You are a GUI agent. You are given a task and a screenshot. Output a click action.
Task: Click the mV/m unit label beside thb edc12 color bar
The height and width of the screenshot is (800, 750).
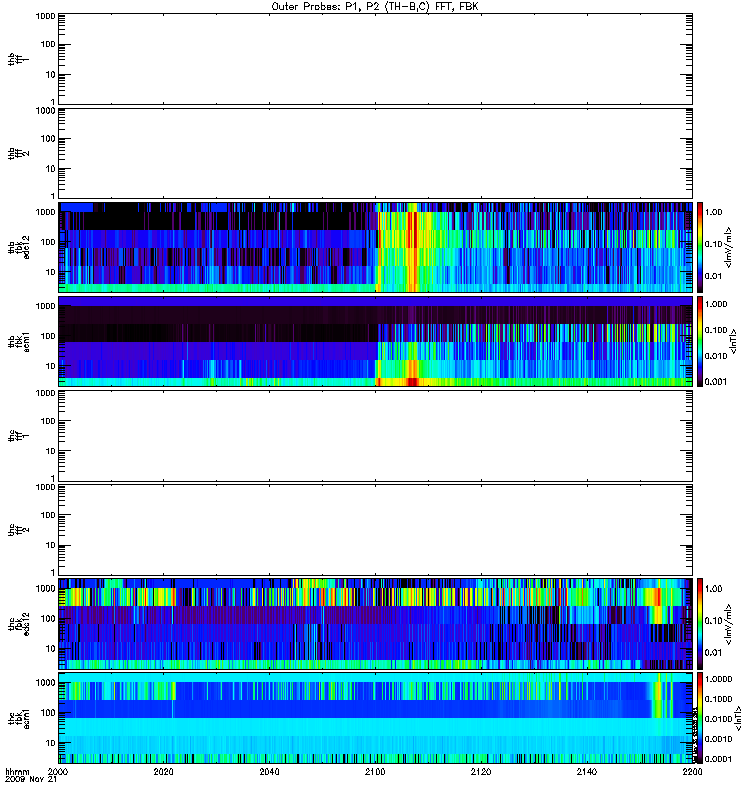click(729, 247)
